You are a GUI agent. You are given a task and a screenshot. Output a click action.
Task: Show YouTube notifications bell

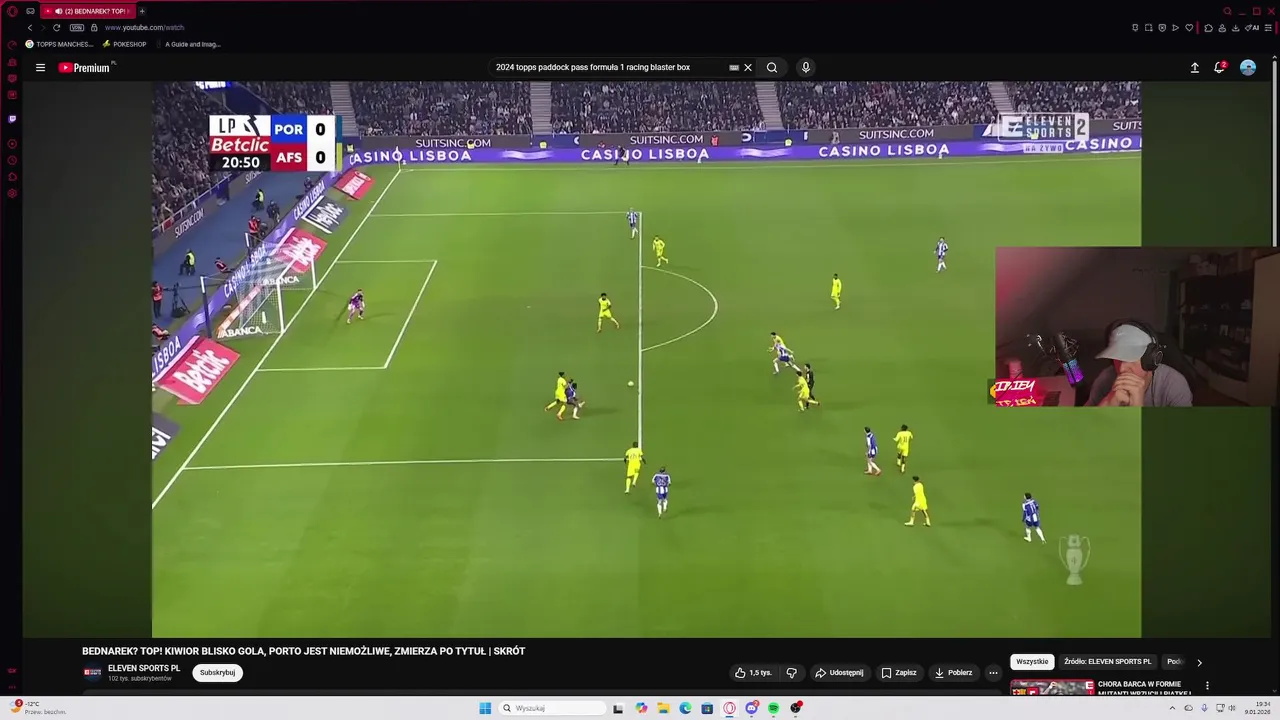(x=1220, y=67)
